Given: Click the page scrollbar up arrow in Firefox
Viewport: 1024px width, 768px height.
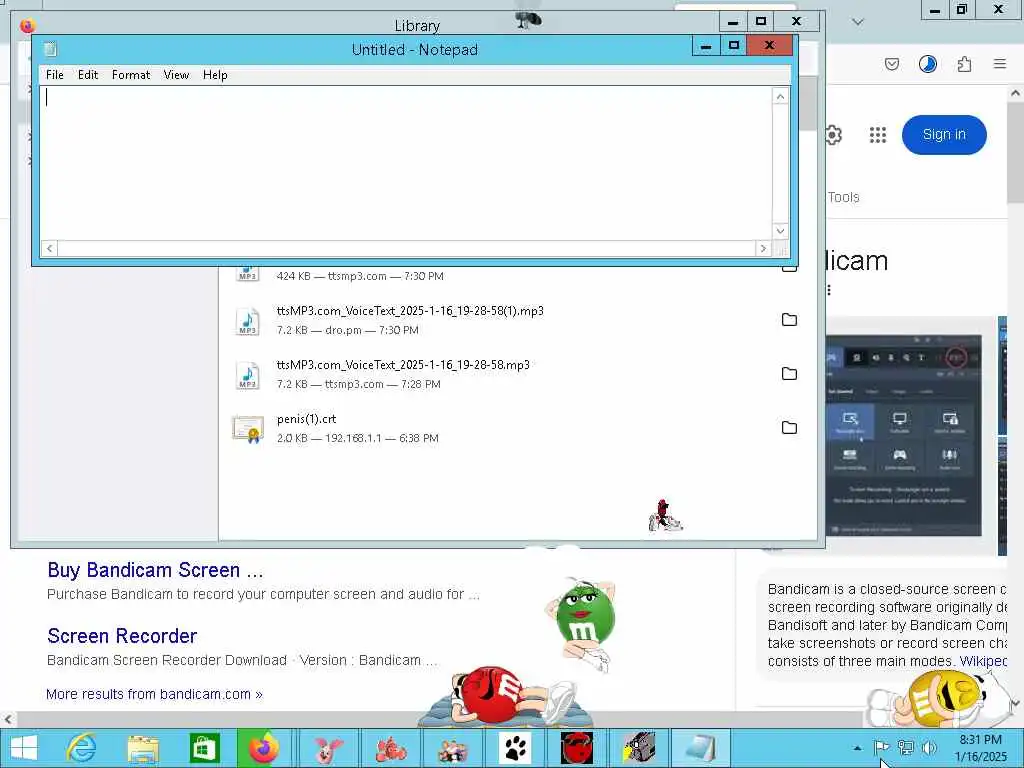Looking at the screenshot, I should point(1016,93).
